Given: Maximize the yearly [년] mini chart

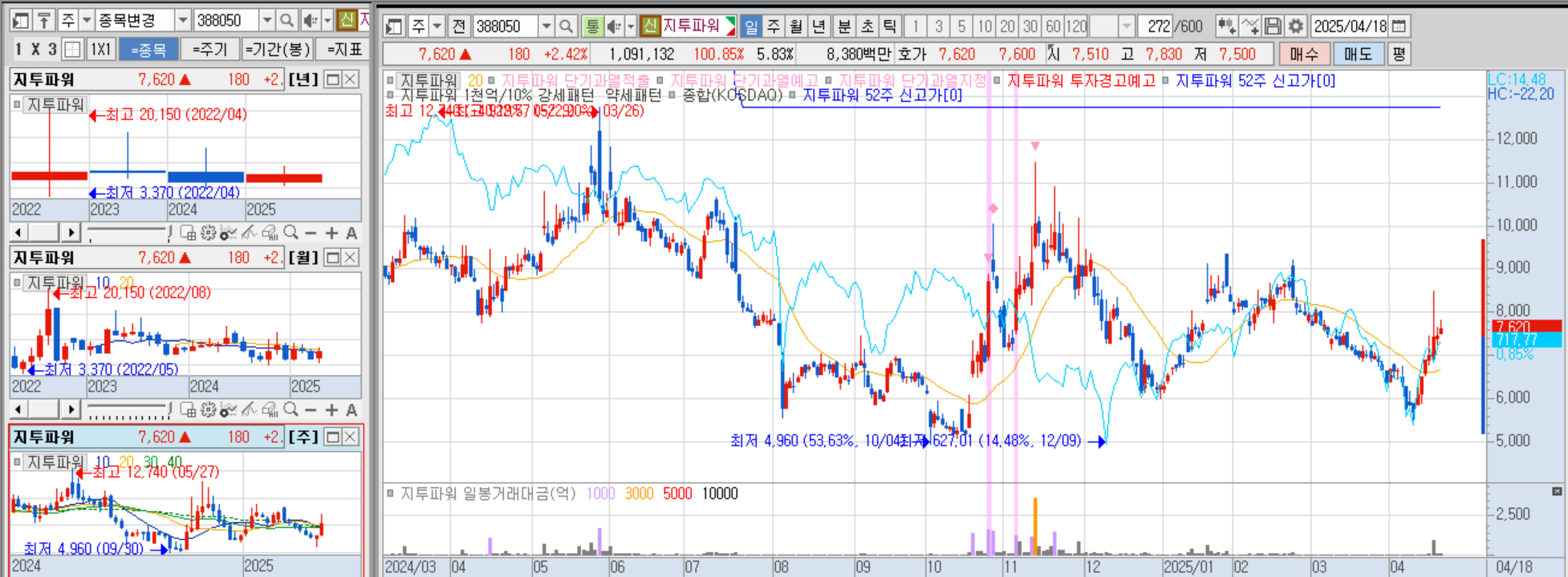Looking at the screenshot, I should [333, 79].
